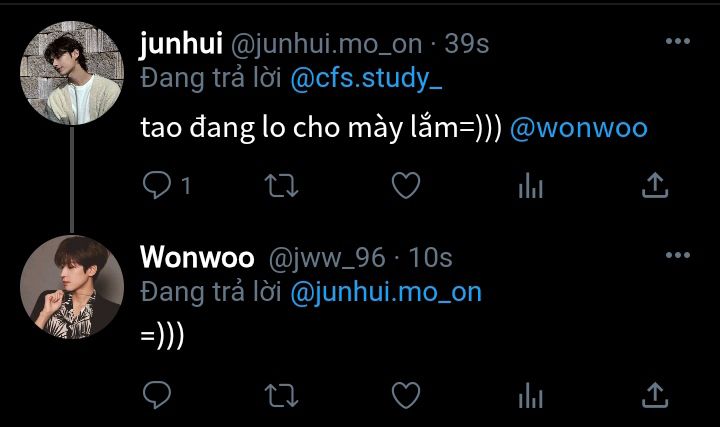This screenshot has height=427, width=720.
Task: View analytics for junhui's tweet
Action: pos(531,185)
